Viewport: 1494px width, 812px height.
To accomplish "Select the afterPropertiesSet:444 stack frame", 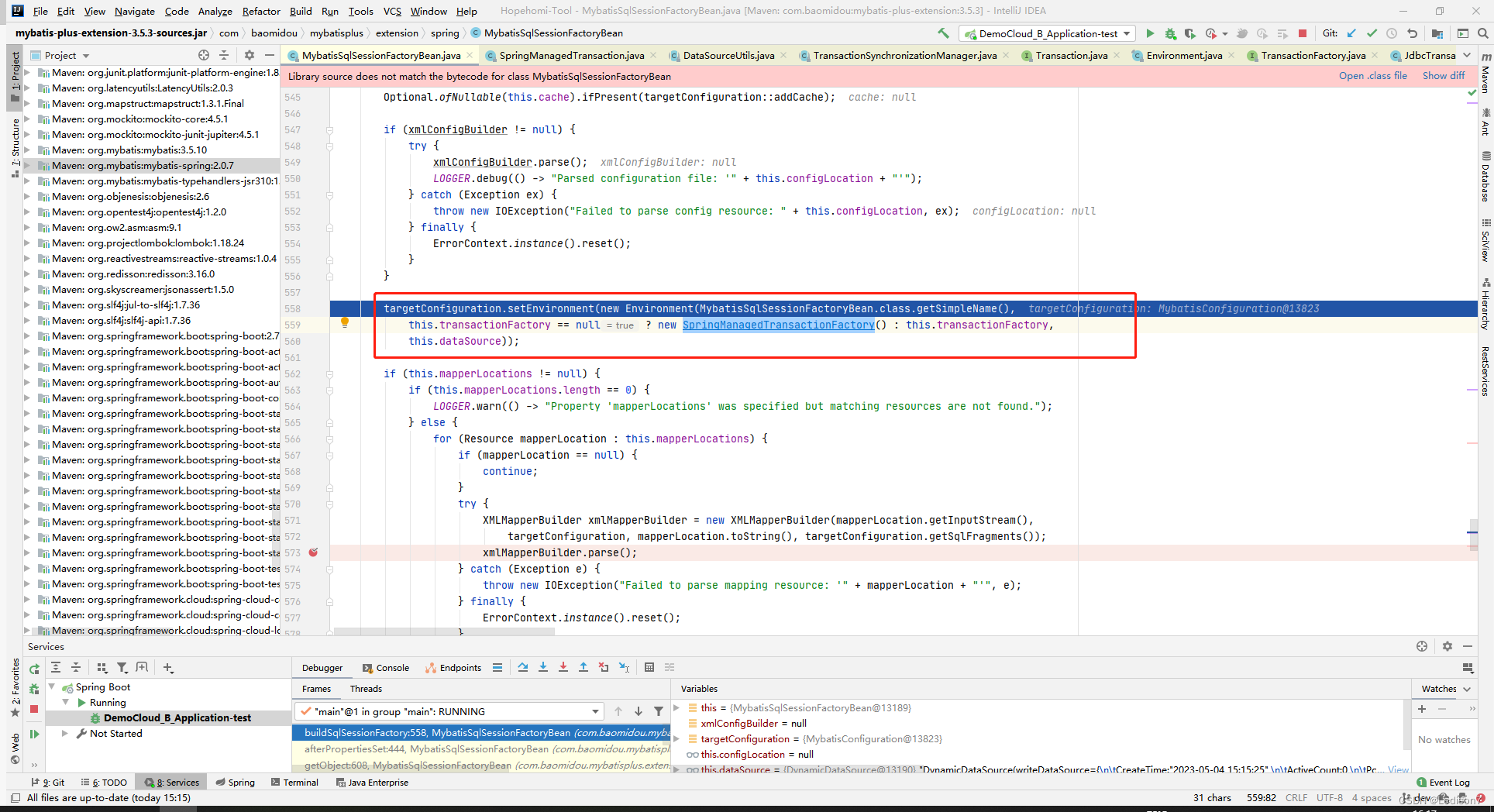I will pyautogui.click(x=481, y=748).
